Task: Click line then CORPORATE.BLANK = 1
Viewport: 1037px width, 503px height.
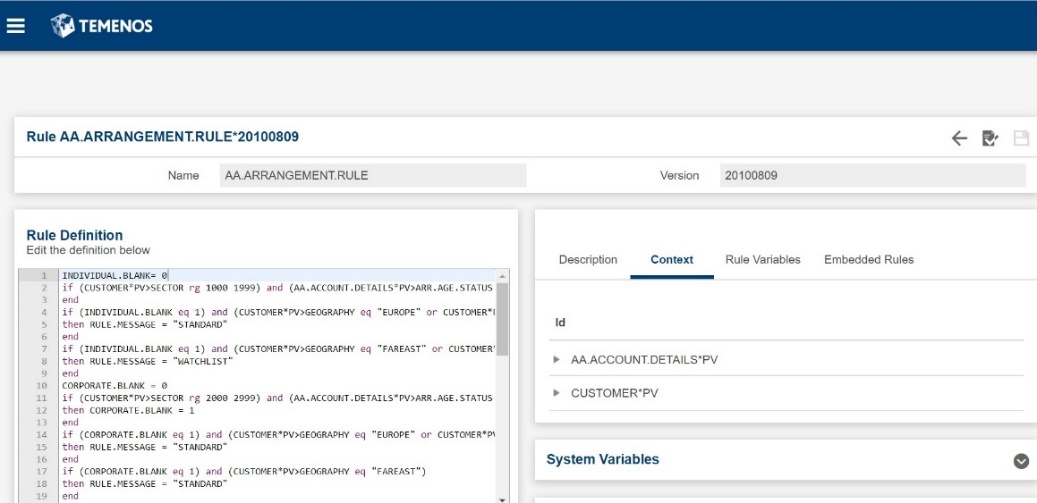Action: (x=128, y=410)
